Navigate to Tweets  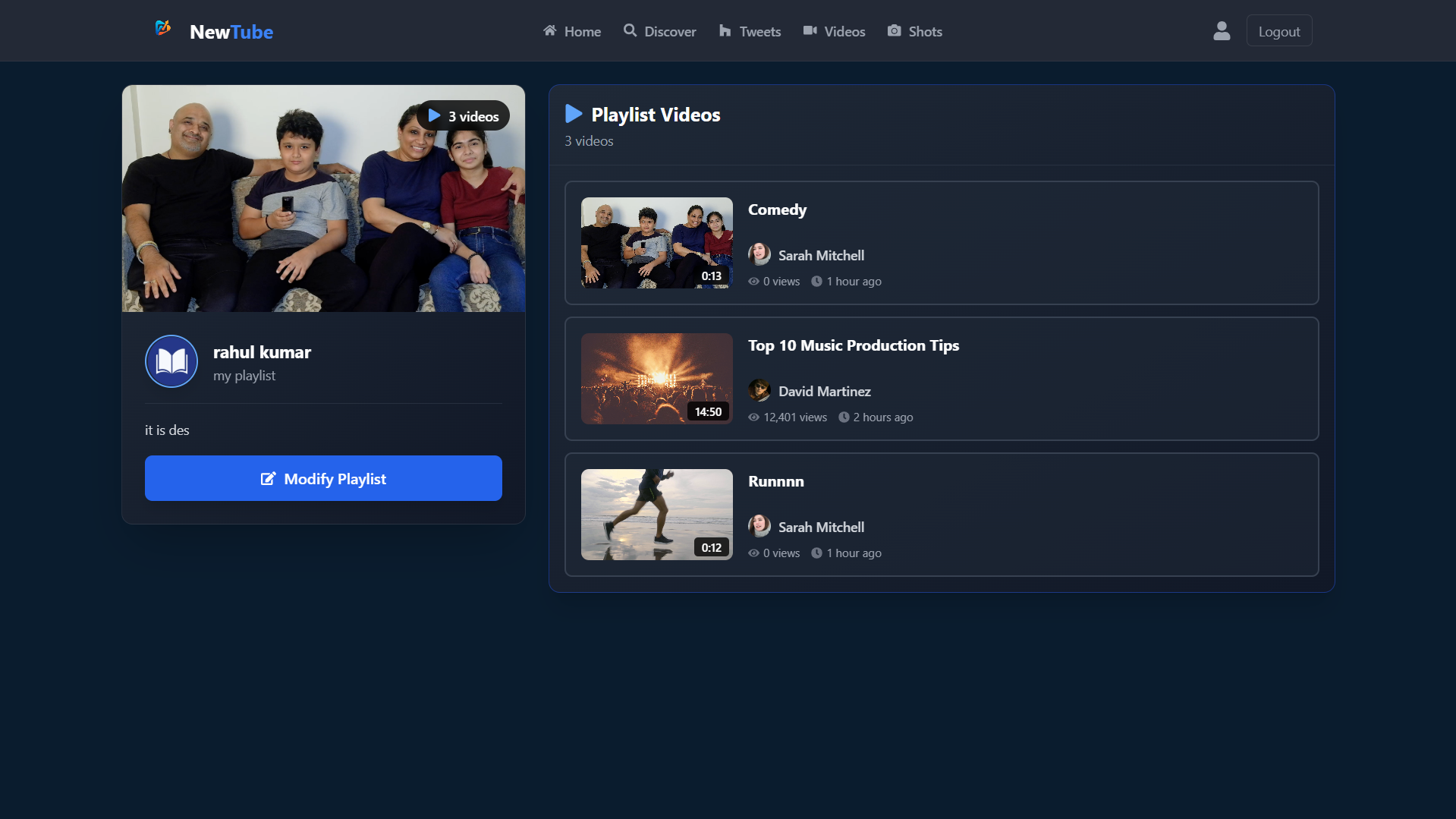(750, 31)
